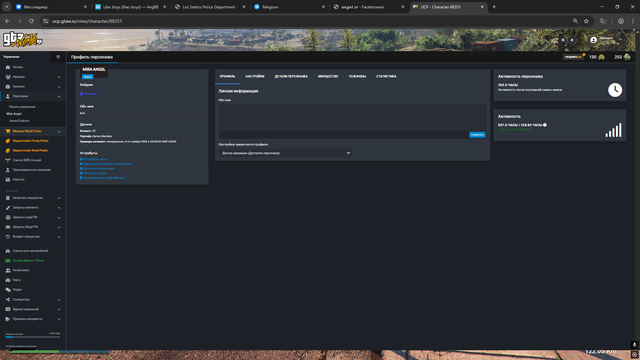Open the profile privacy settings dropdown

[285, 153]
